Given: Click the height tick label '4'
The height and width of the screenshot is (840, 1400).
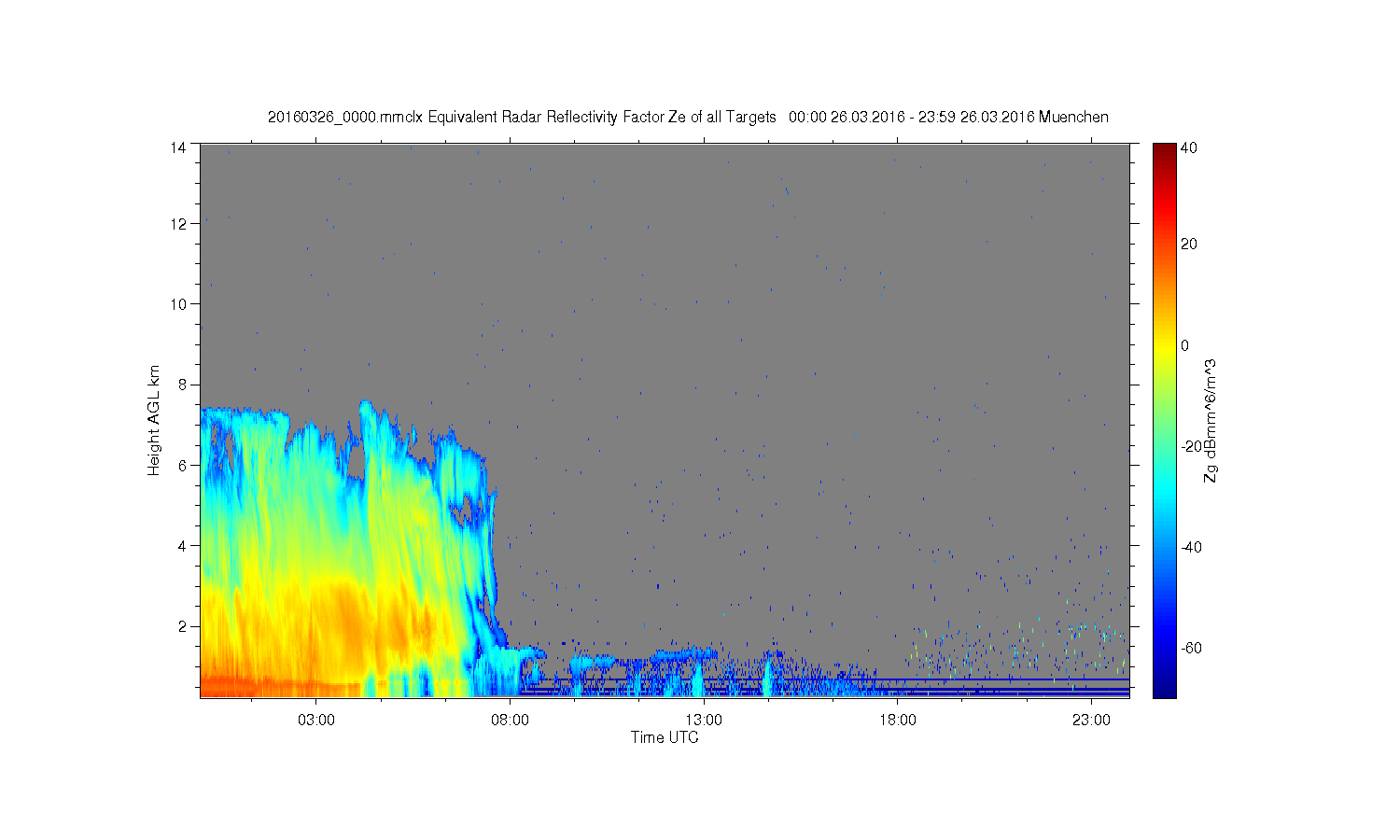Looking at the screenshot, I should coord(183,545).
